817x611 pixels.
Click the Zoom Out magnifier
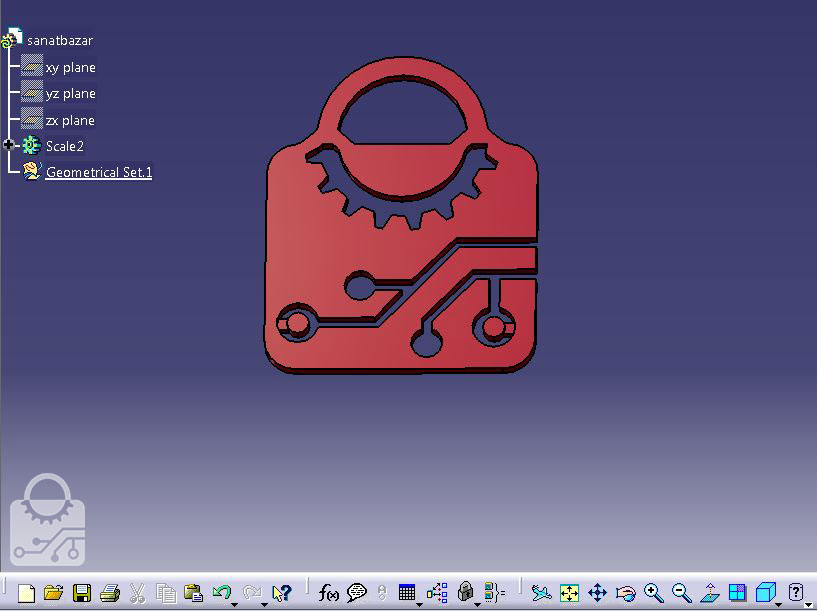682,593
